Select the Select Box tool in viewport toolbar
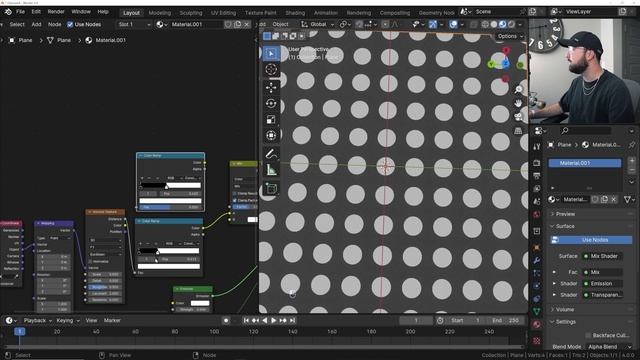This screenshot has width=640, height=360. (x=271, y=53)
